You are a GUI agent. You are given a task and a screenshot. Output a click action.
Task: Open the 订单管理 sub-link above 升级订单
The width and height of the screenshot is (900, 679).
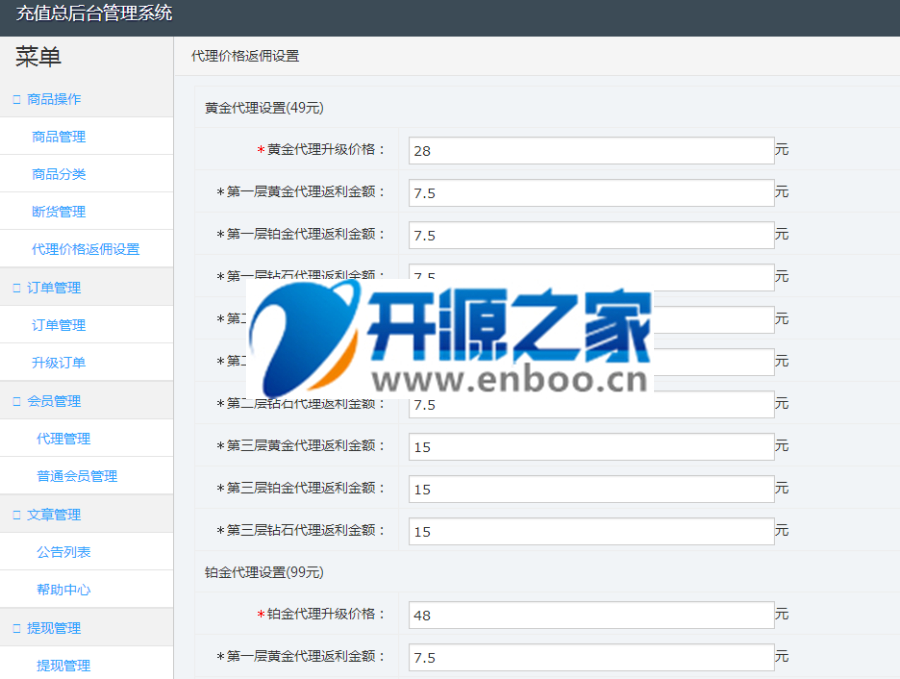pyautogui.click(x=59, y=325)
